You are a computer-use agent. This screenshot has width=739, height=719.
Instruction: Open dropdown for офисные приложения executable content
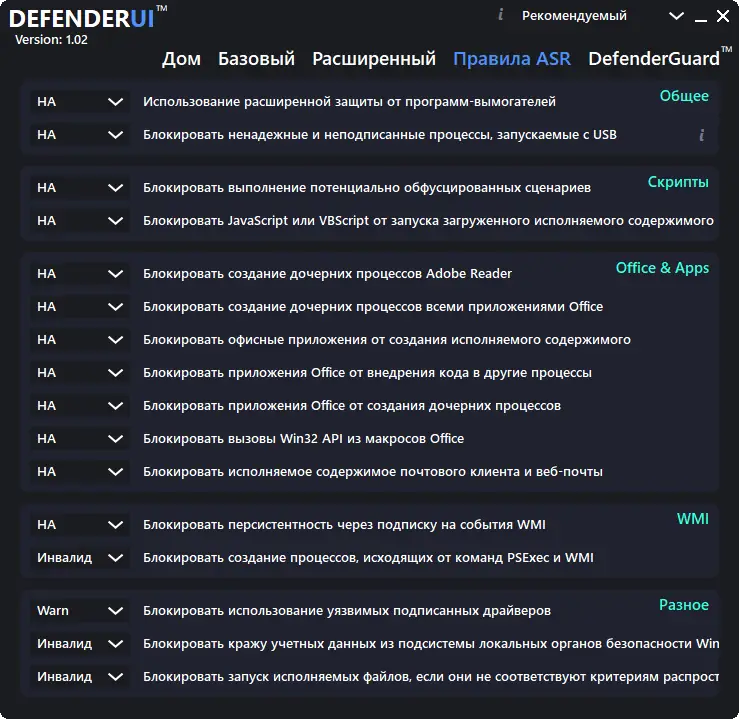[80, 340]
